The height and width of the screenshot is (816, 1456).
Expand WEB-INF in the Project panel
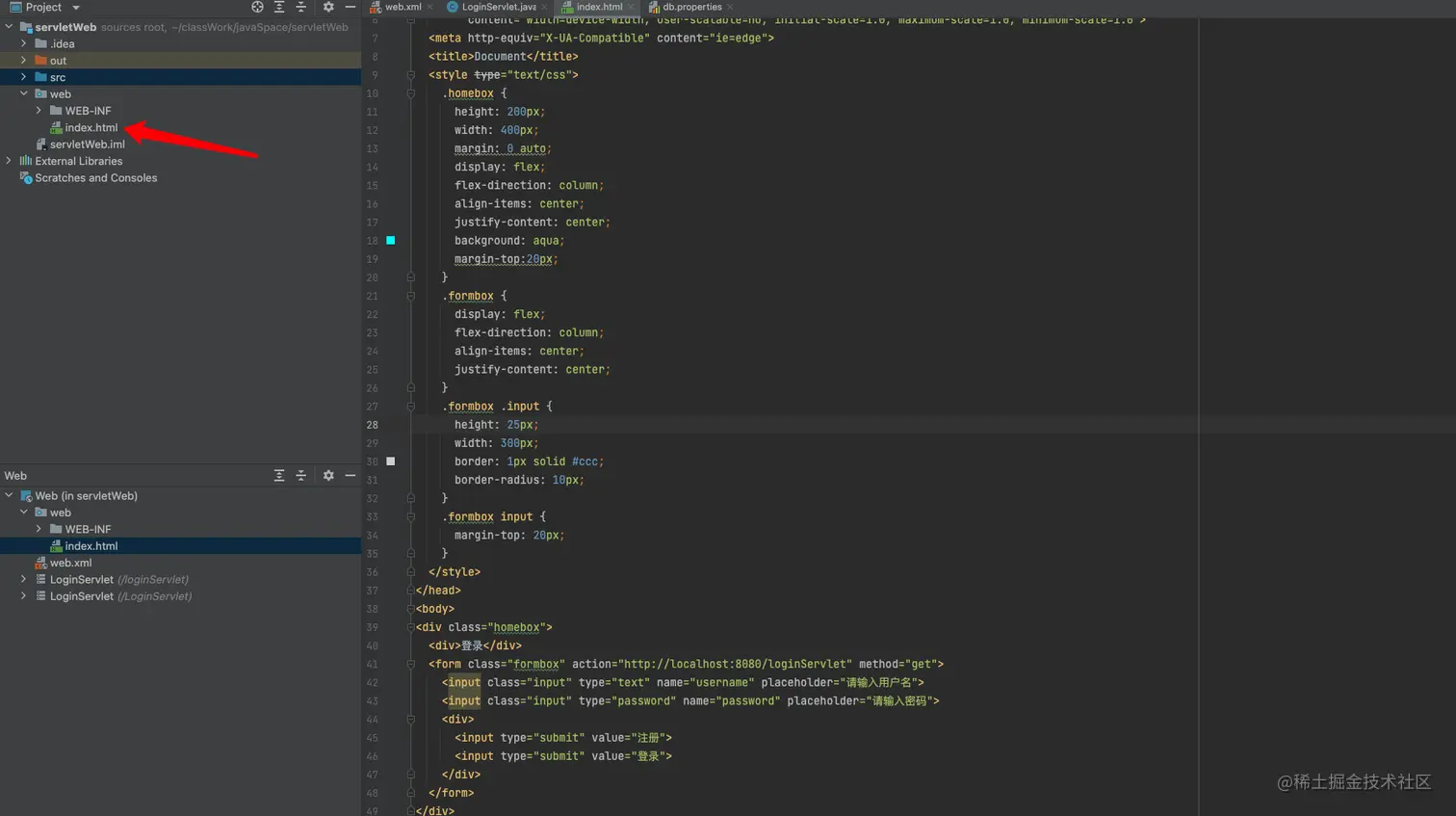39,111
